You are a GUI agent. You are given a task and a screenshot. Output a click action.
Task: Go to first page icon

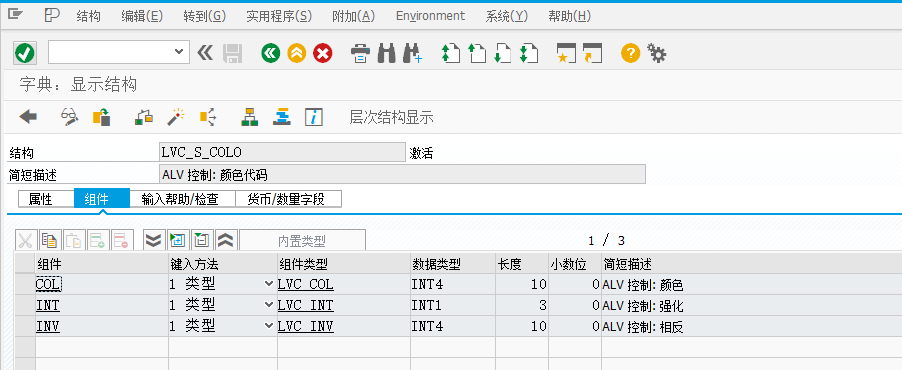(450, 54)
